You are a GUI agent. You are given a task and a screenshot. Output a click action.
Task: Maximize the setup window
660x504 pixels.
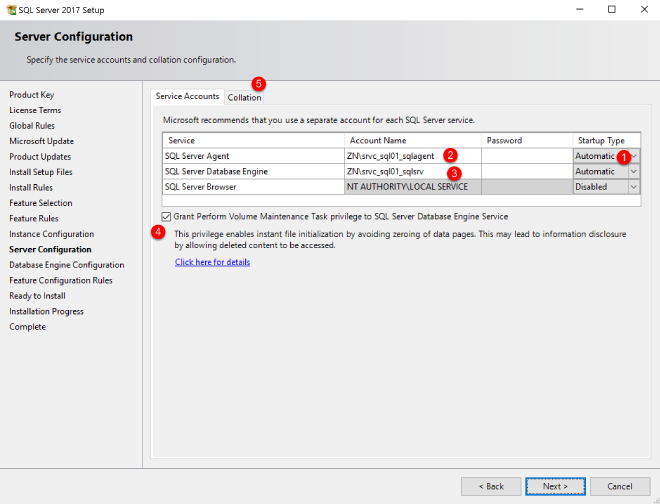[x=611, y=9]
